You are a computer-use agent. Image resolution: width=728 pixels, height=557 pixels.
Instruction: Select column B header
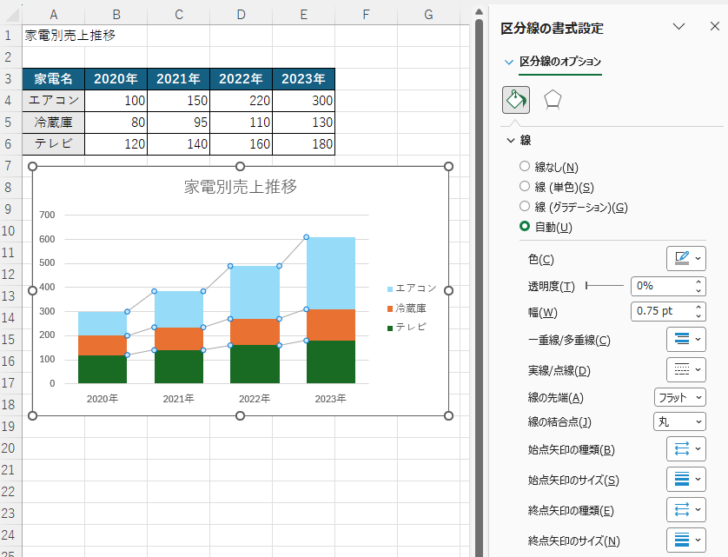click(116, 15)
